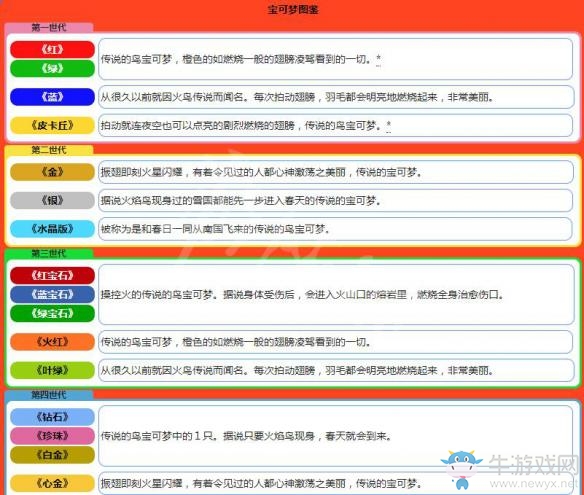Click the 《绿》 game version label
The width and height of the screenshot is (584, 495).
(53, 69)
